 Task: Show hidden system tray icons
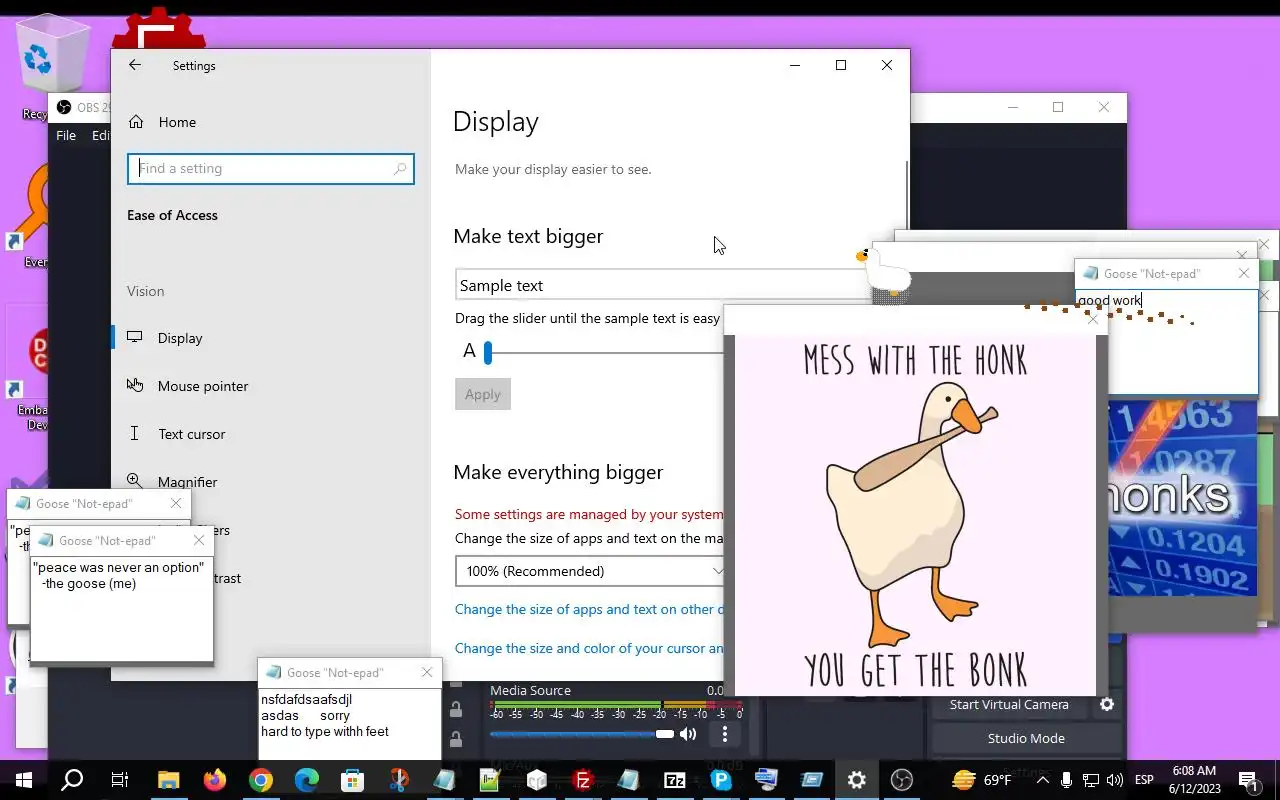(1042, 780)
